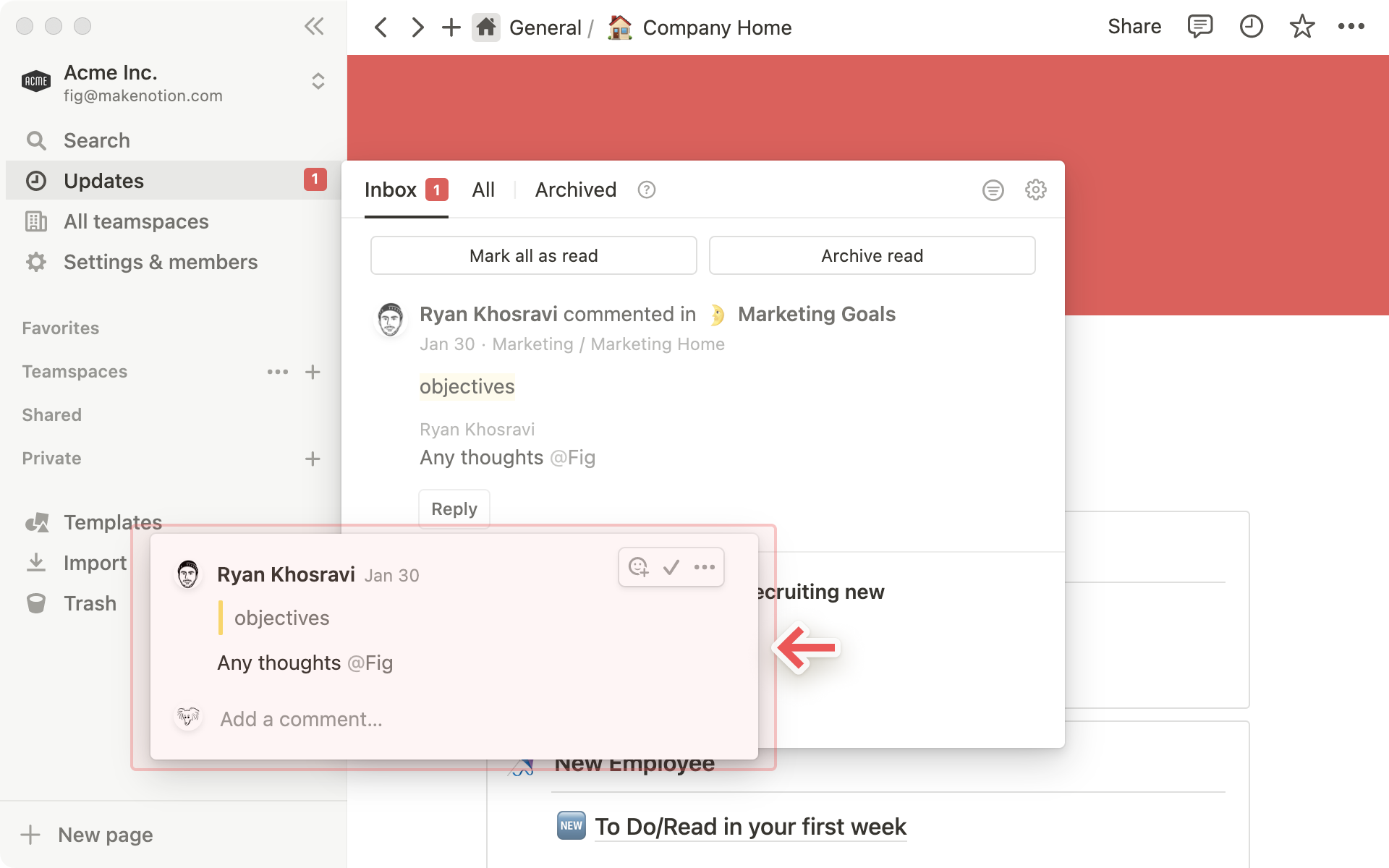Switch to the All tab
The height and width of the screenshot is (868, 1389).
coord(483,190)
